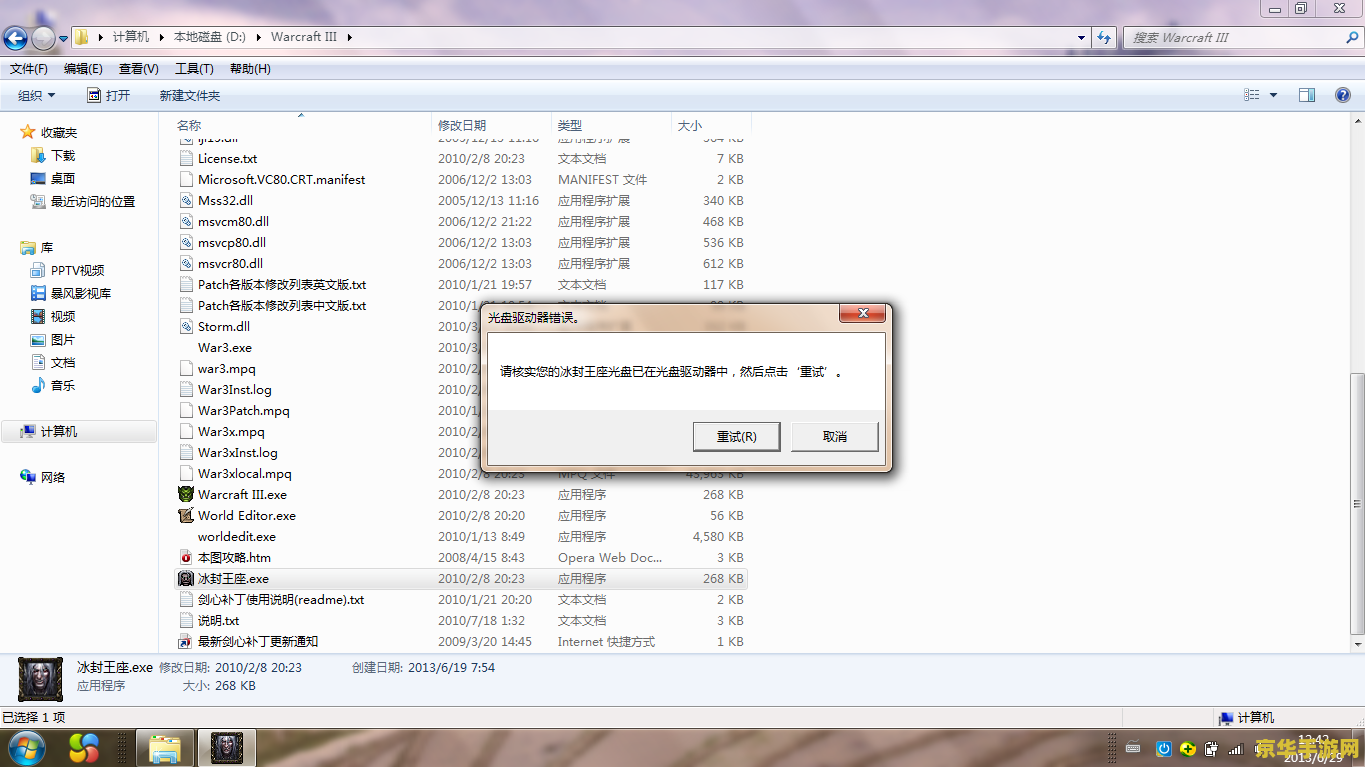Expand the view options dropdown arrow

point(1273,95)
